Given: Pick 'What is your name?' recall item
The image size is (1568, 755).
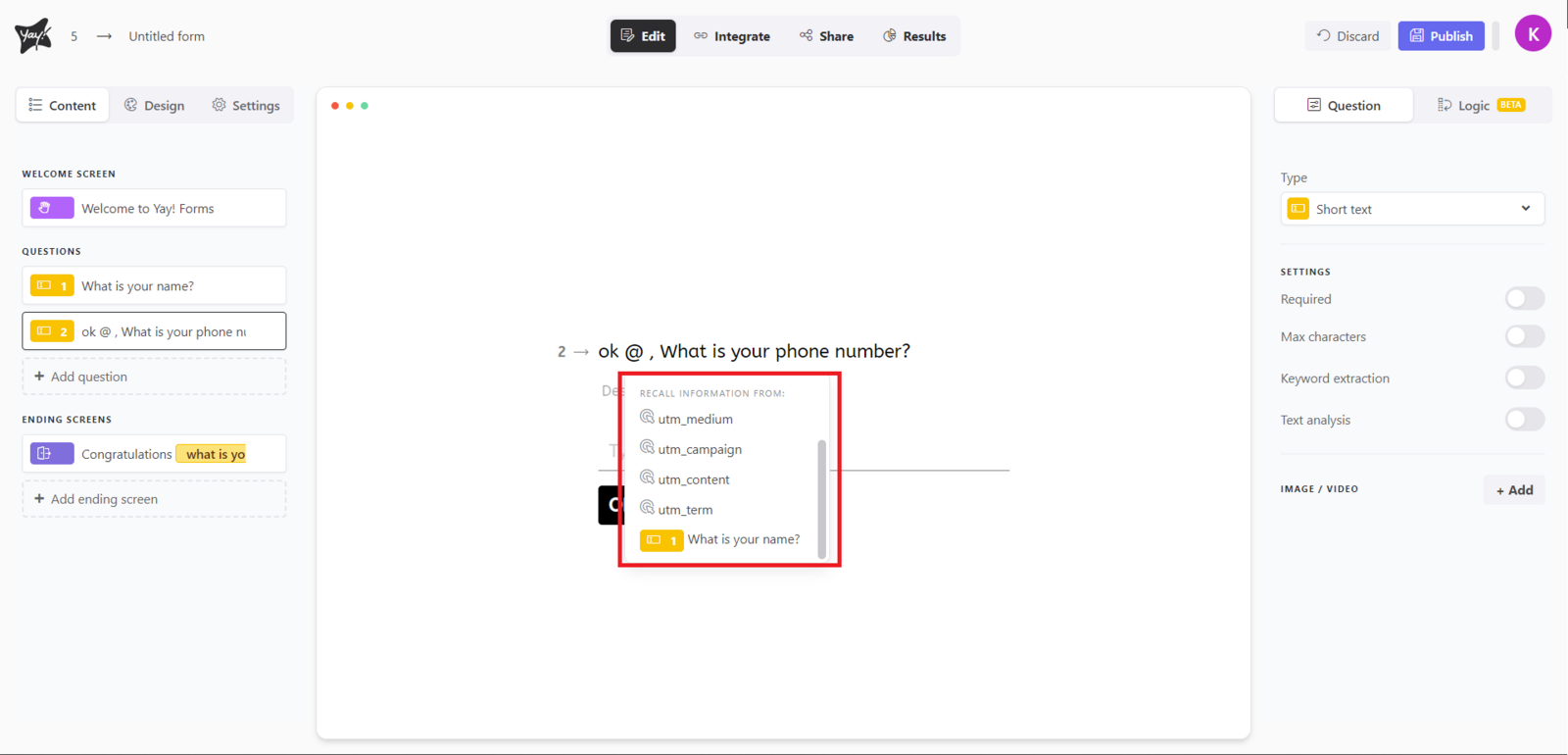Looking at the screenshot, I should click(x=743, y=539).
